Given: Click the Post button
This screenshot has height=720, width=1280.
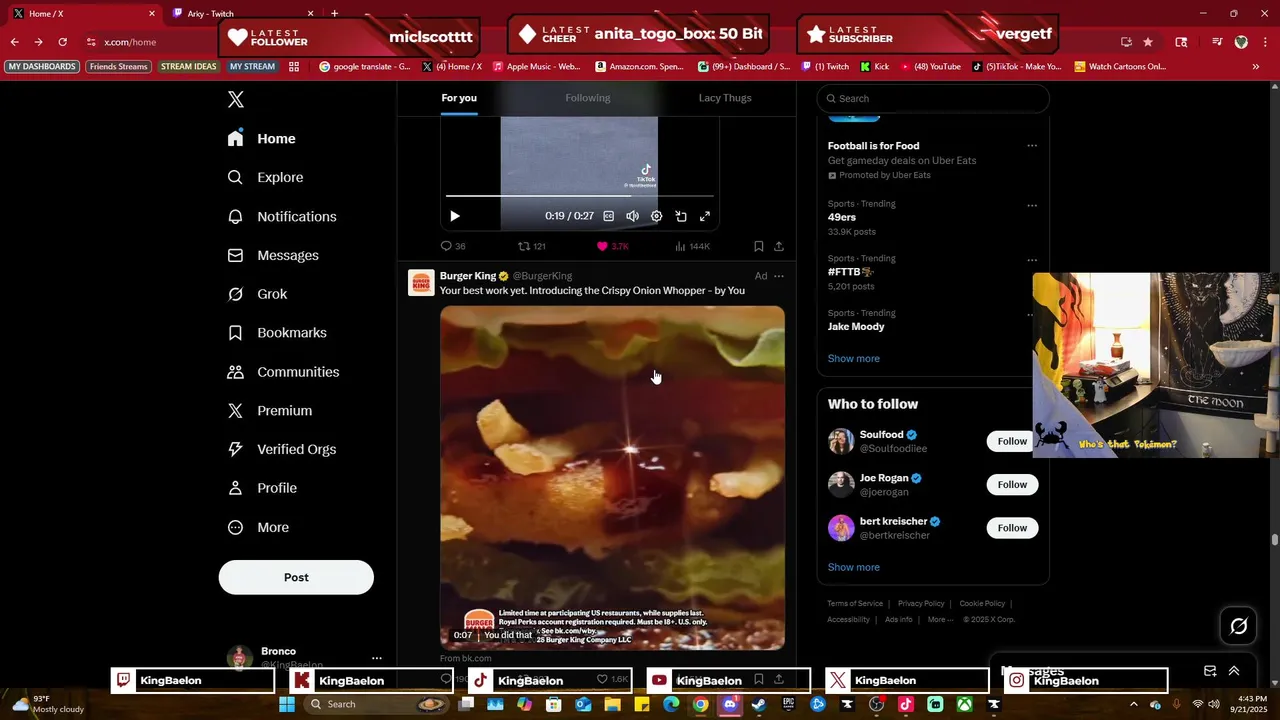Looking at the screenshot, I should [296, 577].
